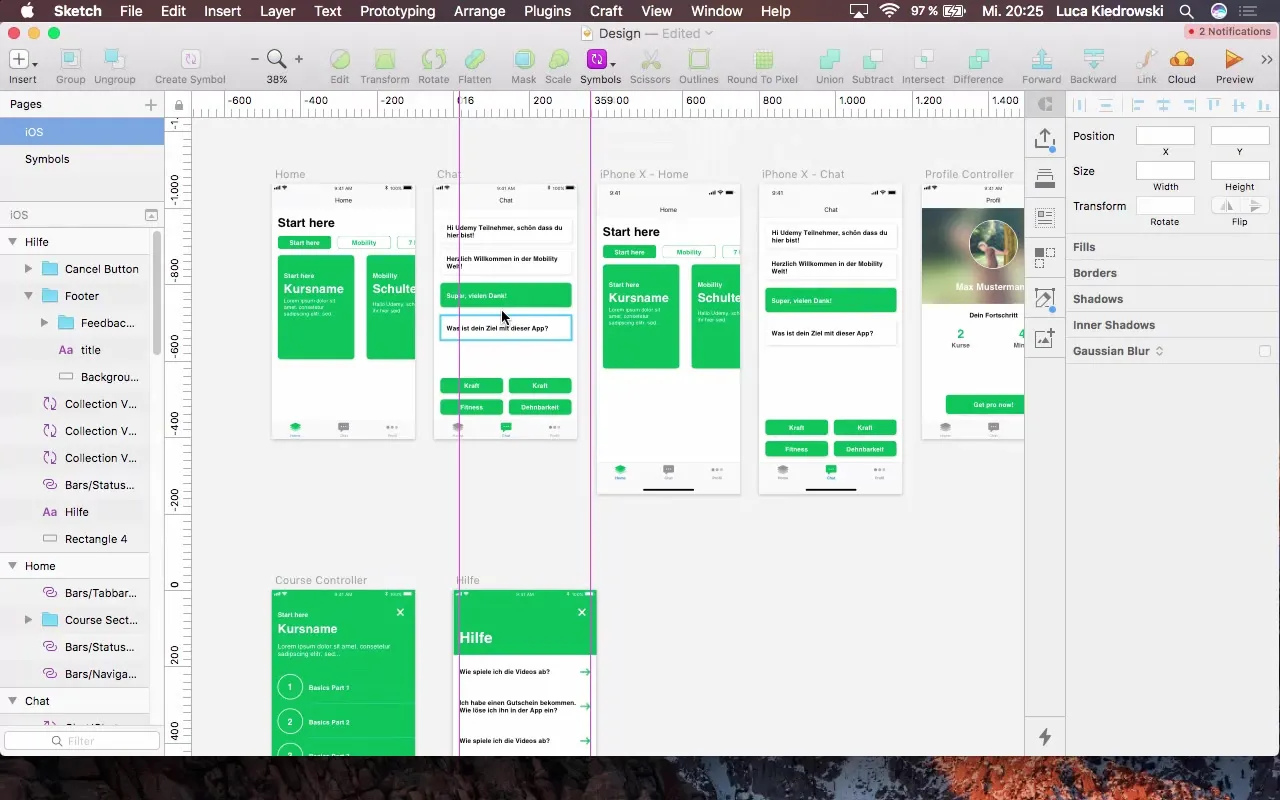Zoom in with the plus button

point(299,60)
